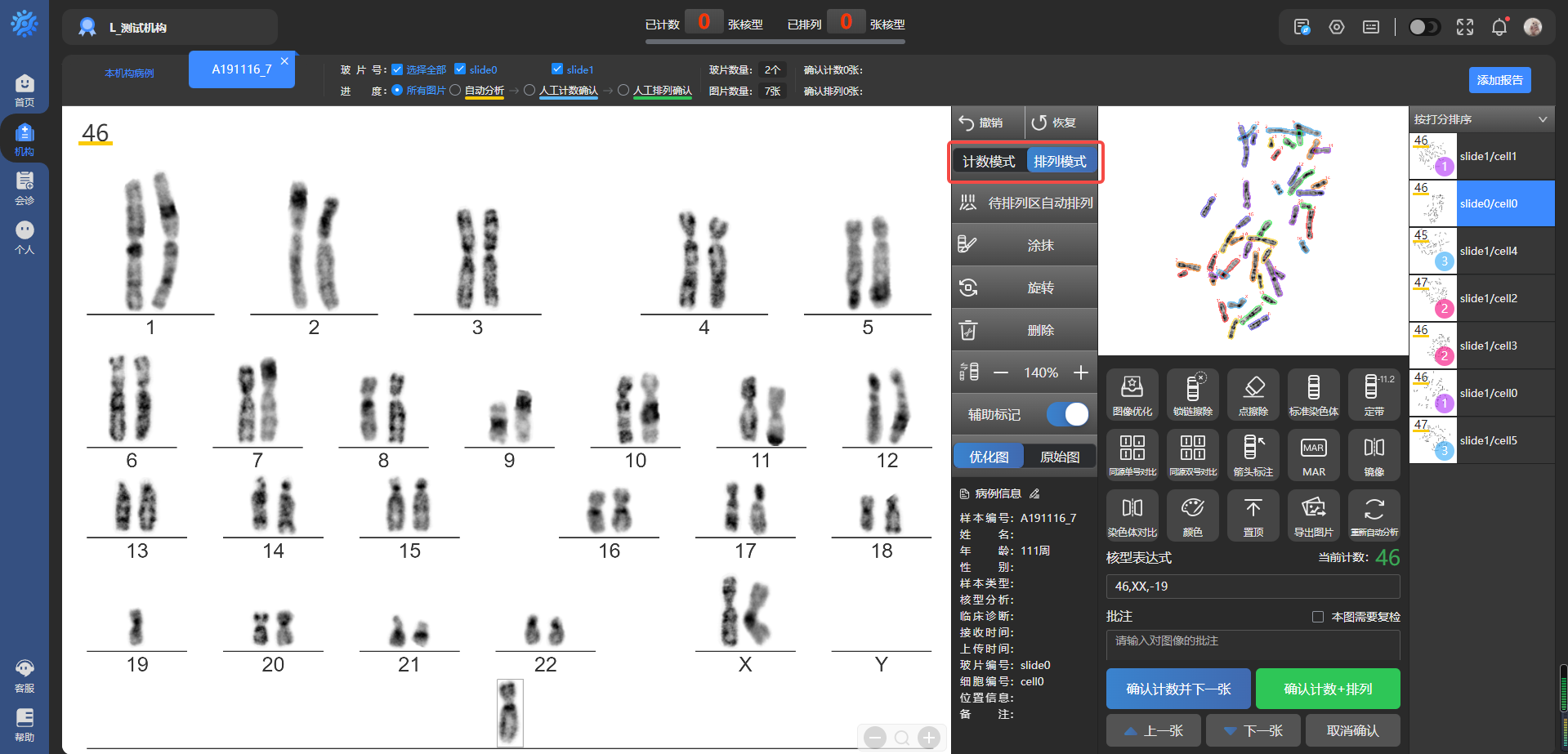Enter fullscreen with the expand icon
Viewport: 1568px width, 754px height.
pos(1464,27)
